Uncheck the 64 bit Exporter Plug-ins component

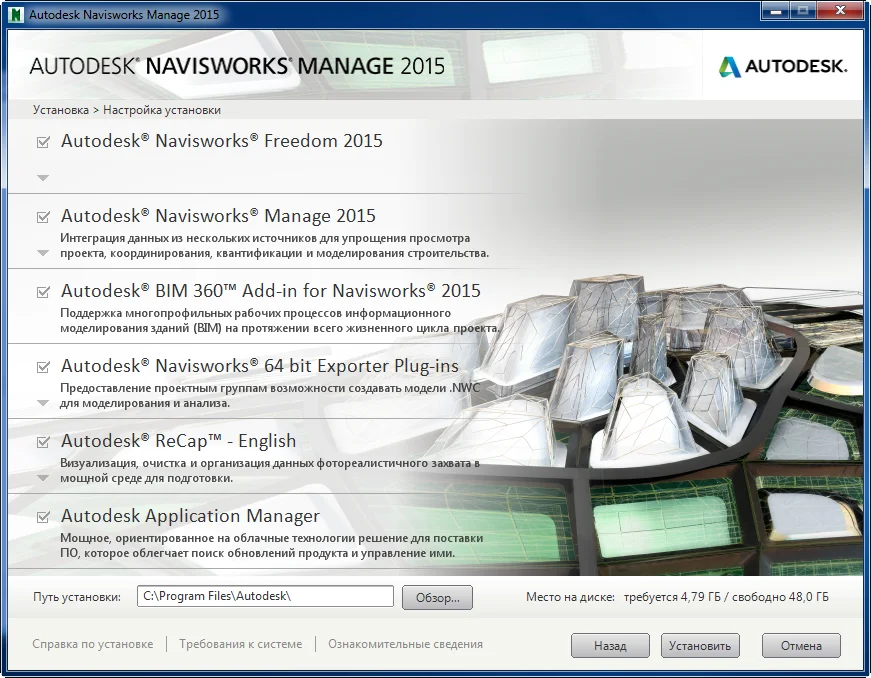(x=43, y=367)
